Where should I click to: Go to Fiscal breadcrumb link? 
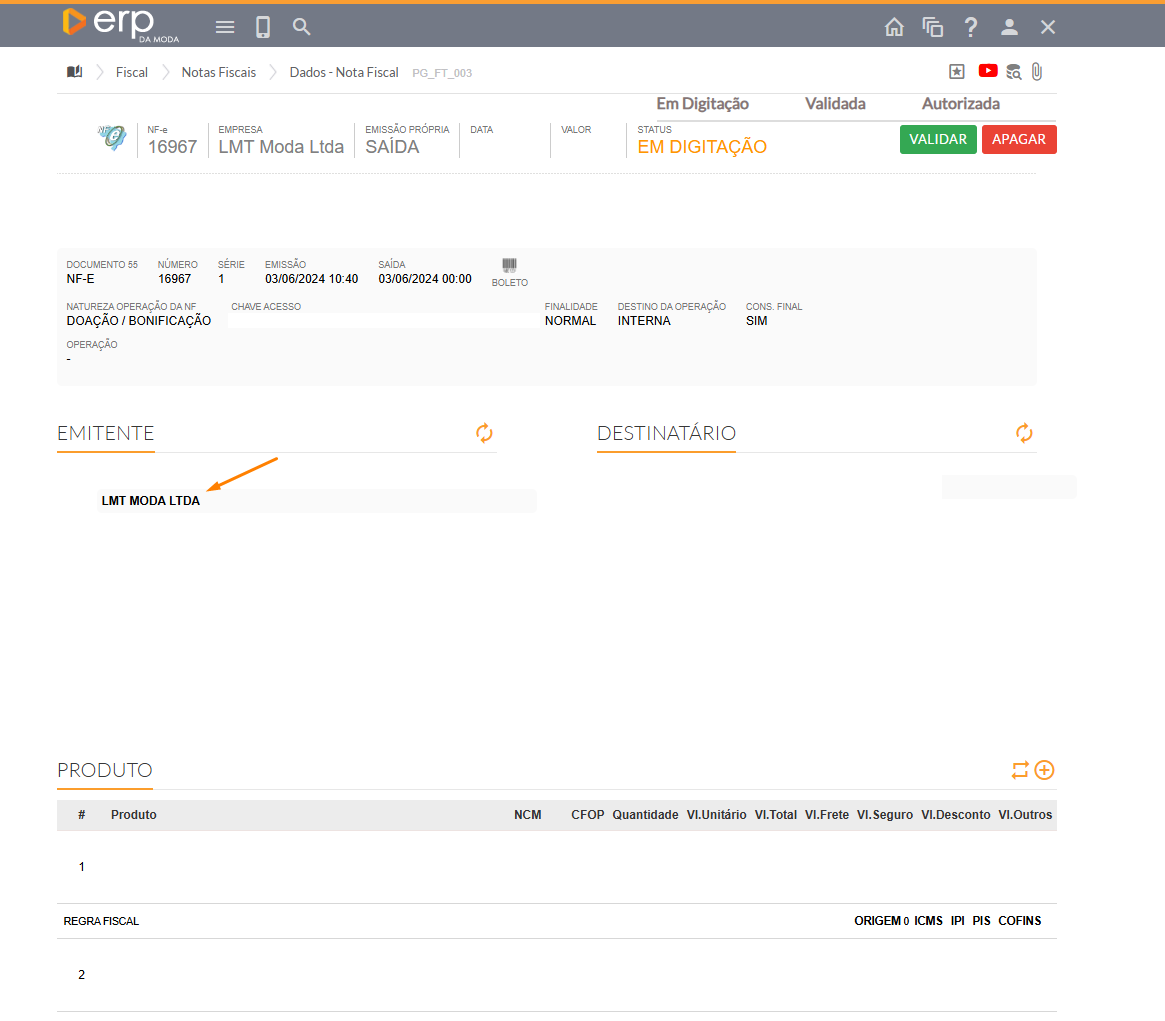click(132, 72)
